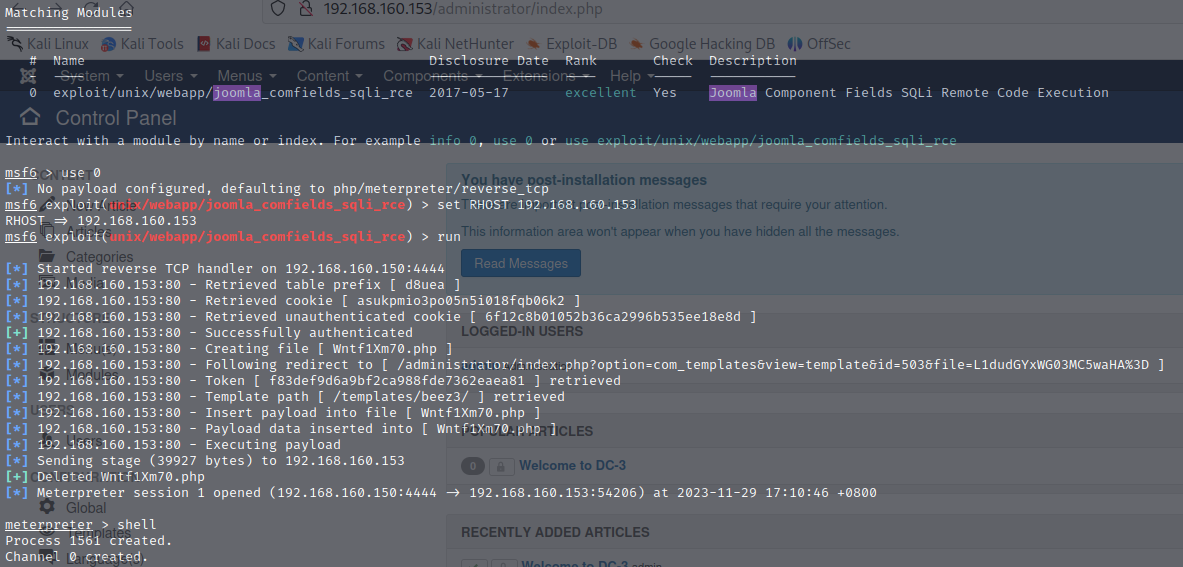Open the Kali Forums bookmark
Viewport: 1183px width, 567px height.
point(336,44)
